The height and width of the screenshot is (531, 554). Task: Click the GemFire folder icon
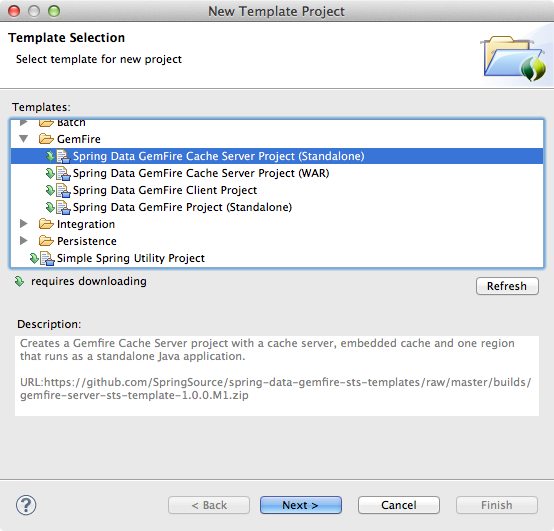[46, 139]
